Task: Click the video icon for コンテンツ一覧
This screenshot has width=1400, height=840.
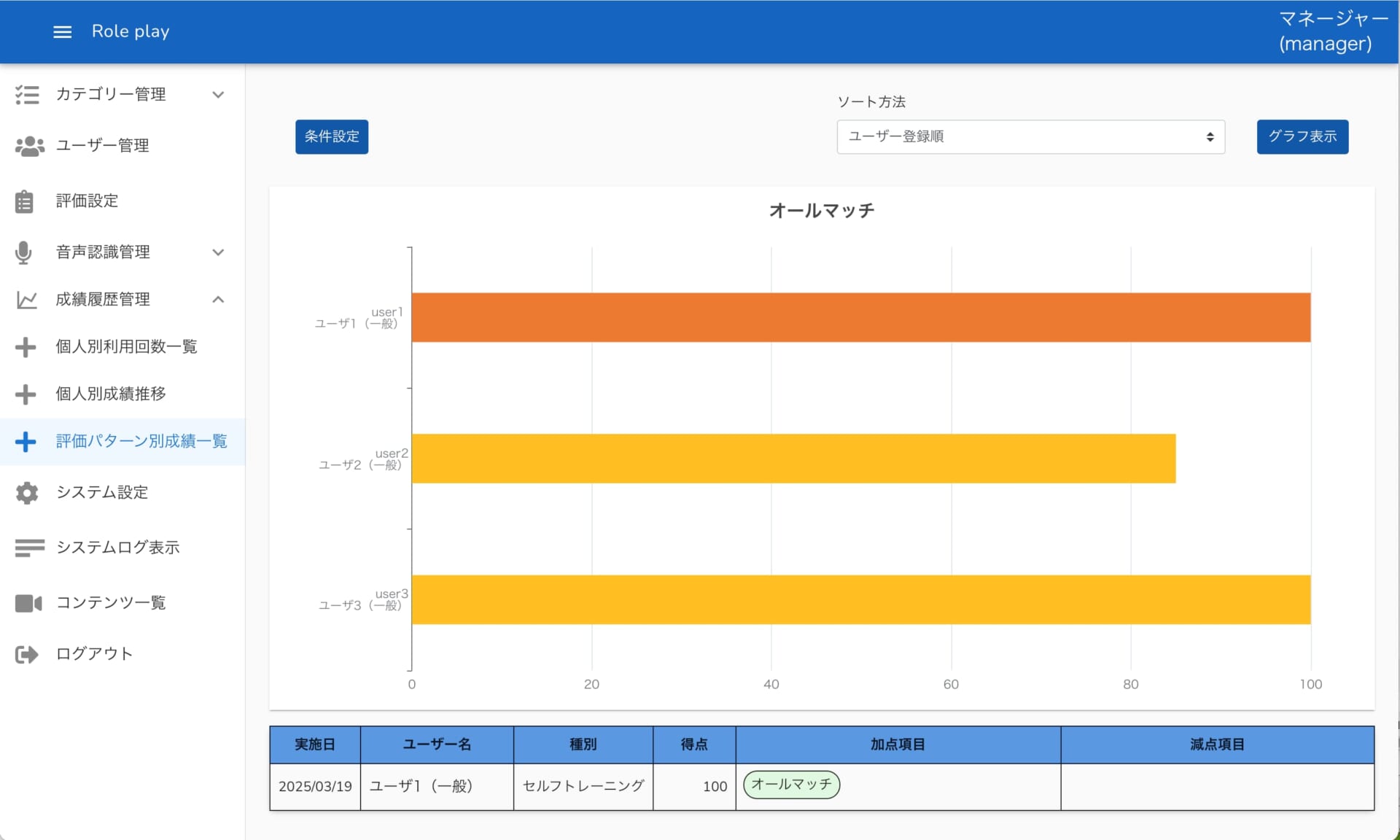Action: click(x=28, y=602)
